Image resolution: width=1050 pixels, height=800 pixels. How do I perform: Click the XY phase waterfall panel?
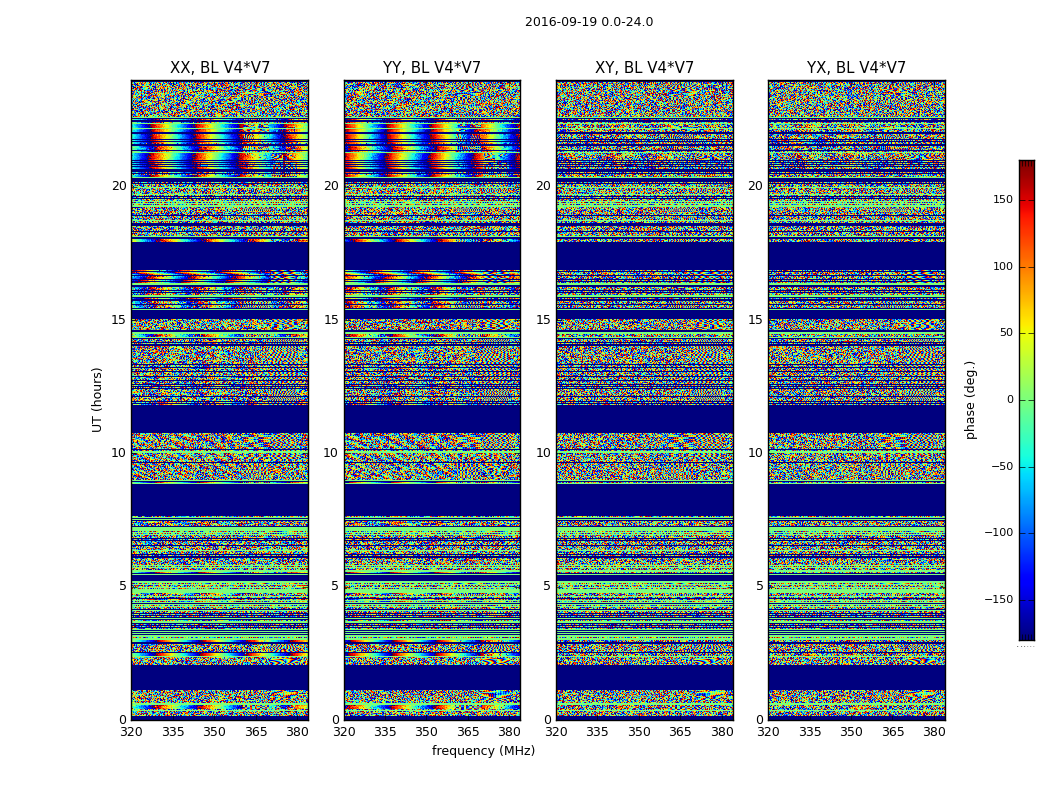click(644, 400)
